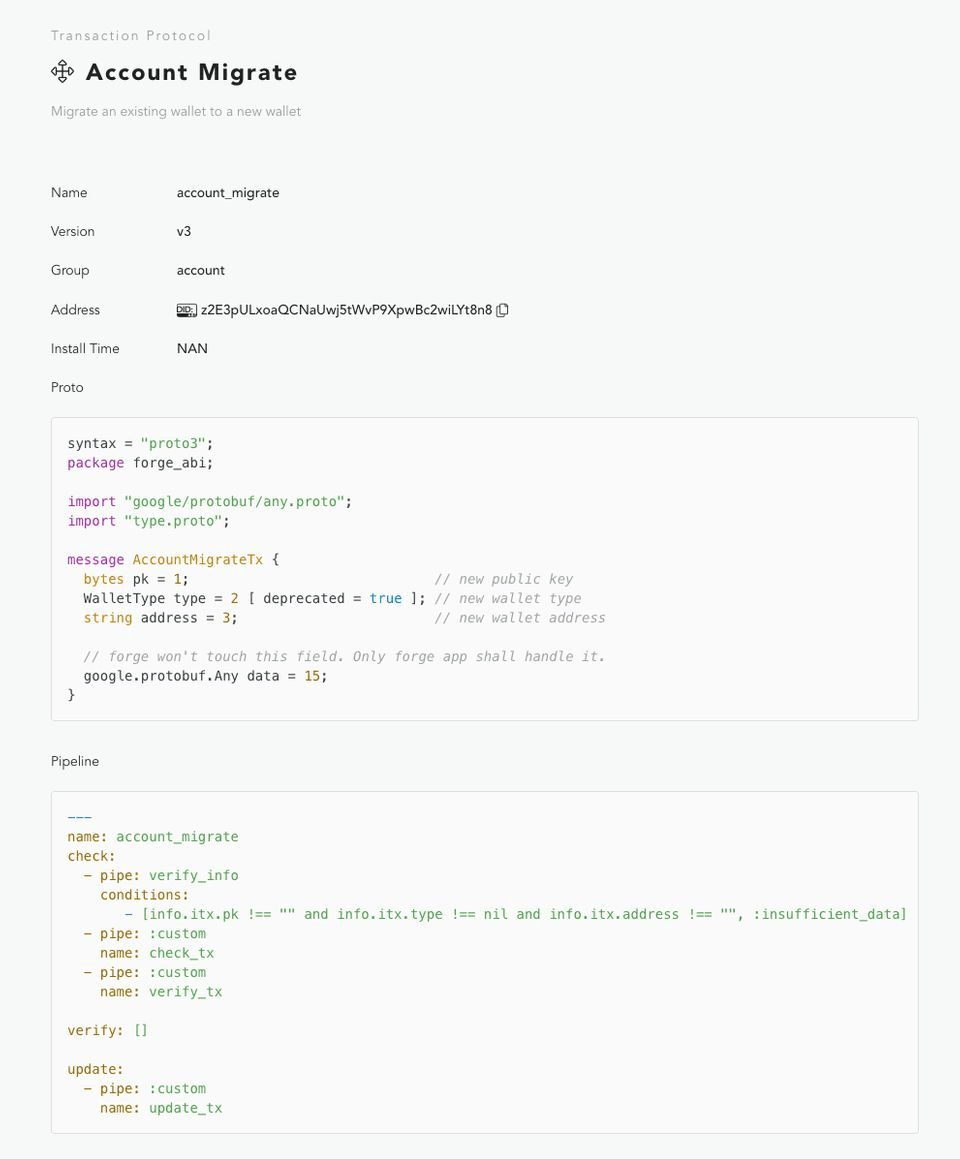
Task: Click the verify_info pipe in the pipeline
Action: tap(194, 875)
